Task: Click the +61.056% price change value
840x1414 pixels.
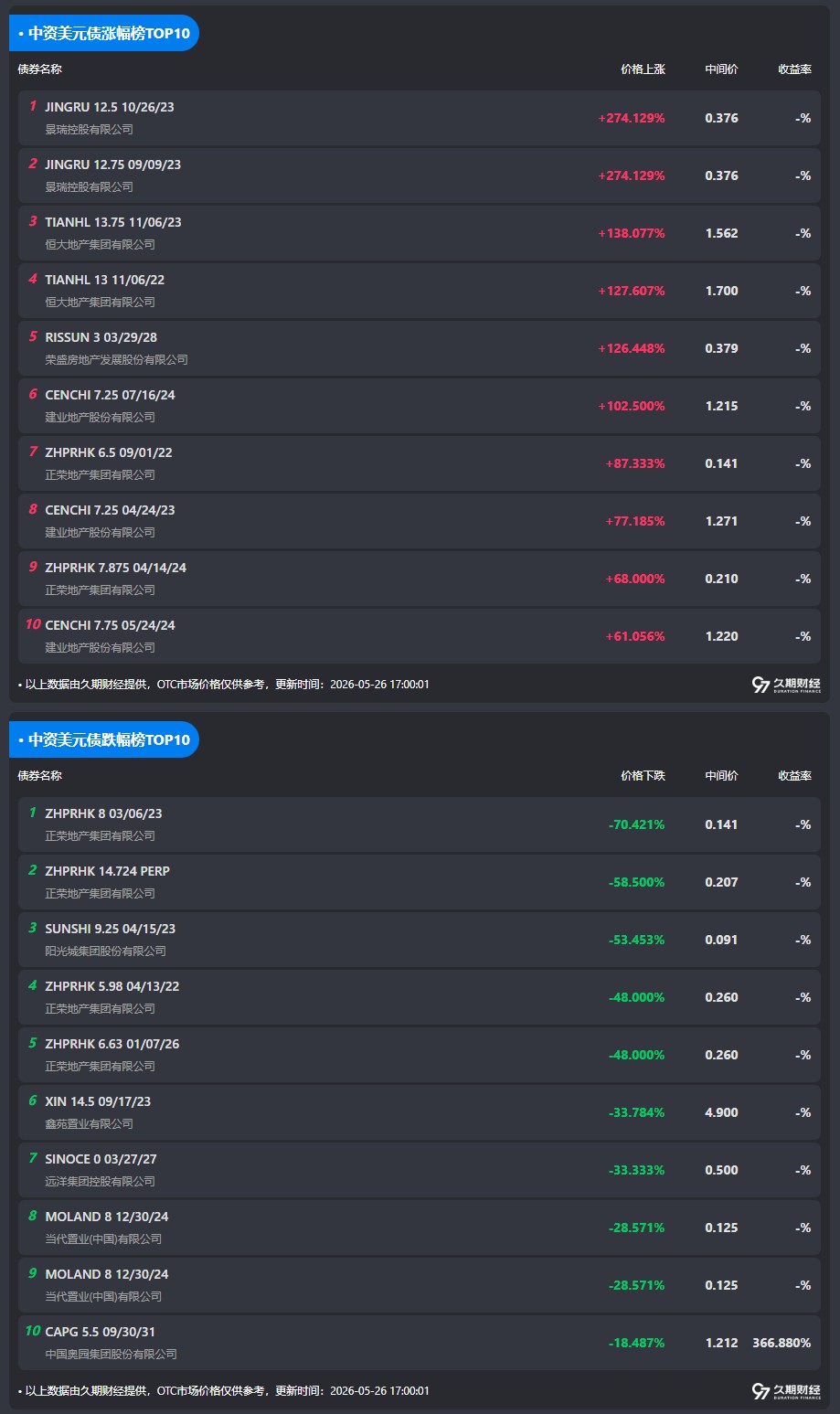Action: [x=635, y=636]
